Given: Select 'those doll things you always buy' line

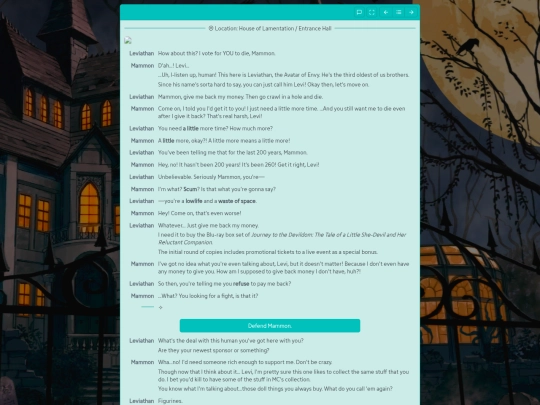Looking at the screenshot, I should point(275,389).
